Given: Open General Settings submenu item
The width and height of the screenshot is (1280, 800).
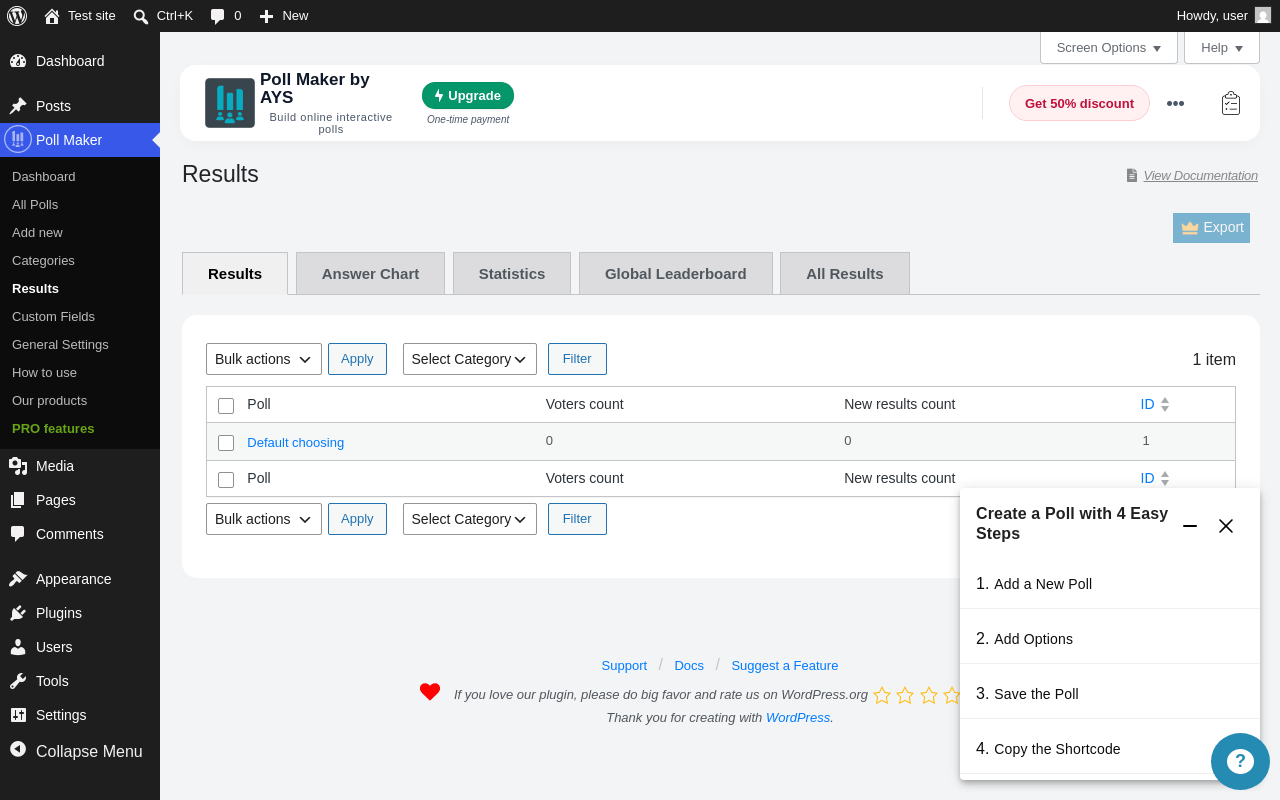Looking at the screenshot, I should 80,345.
